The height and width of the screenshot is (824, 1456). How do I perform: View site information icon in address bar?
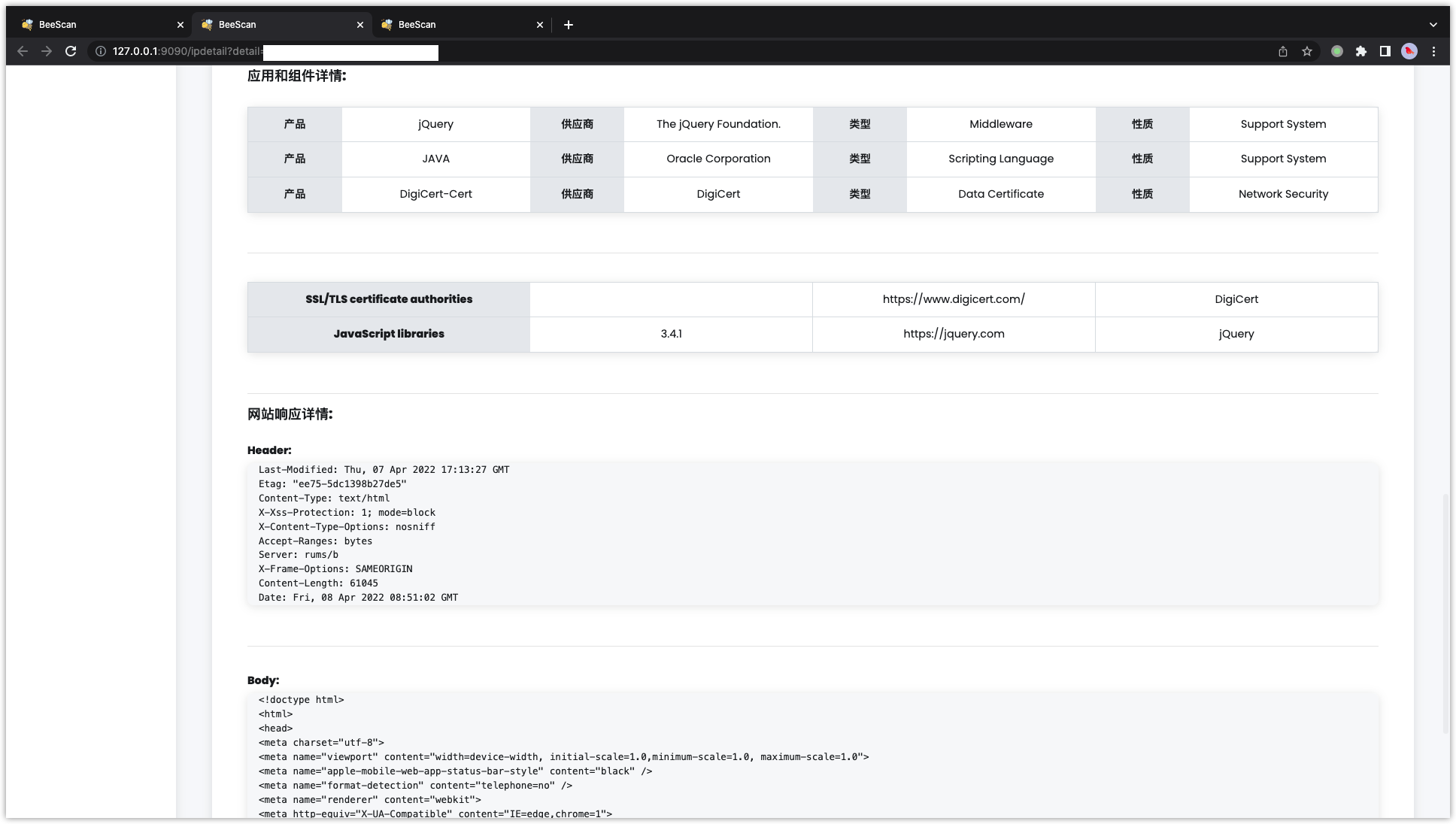(100, 51)
